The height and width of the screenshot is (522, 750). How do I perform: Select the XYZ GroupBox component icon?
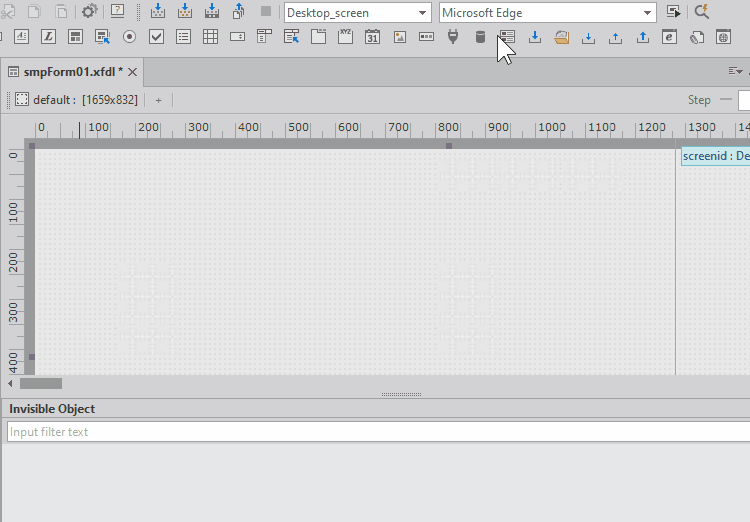[x=345, y=37]
